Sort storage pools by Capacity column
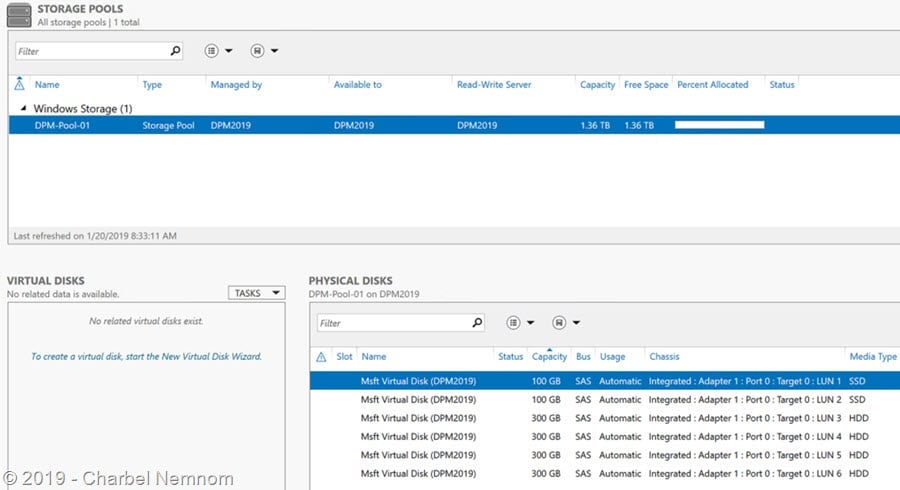Viewport: 900px width, 490px height. (597, 84)
